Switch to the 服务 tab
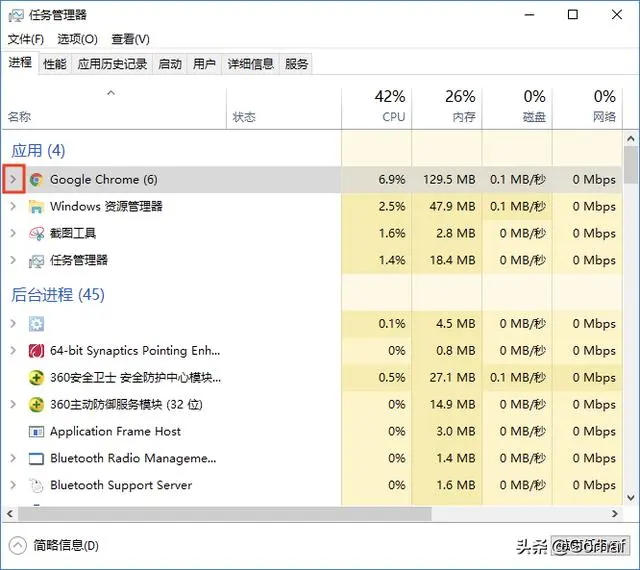Viewport: 640px width, 570px height. [x=296, y=64]
